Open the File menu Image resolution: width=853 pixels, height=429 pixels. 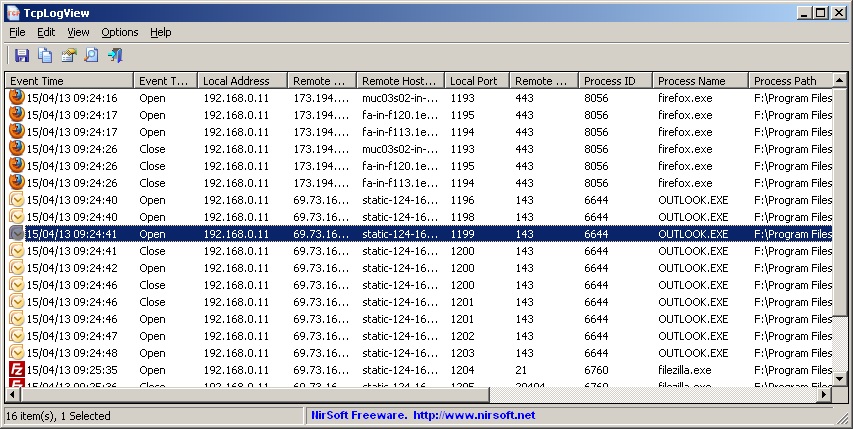coord(17,32)
